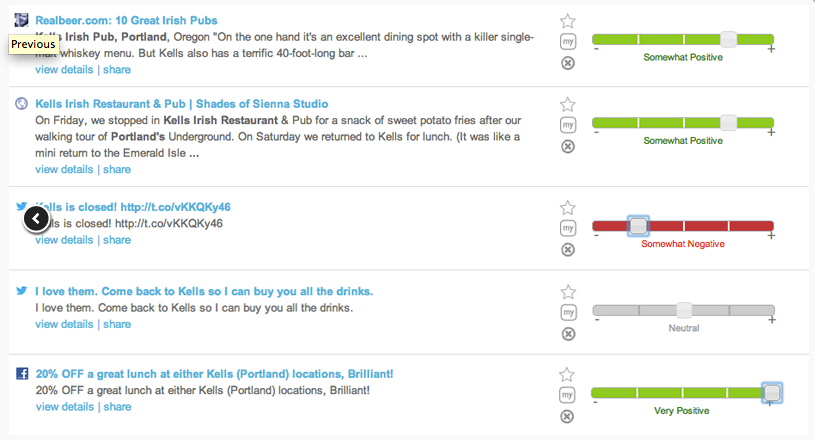
Task: Click the Neutral gray sentiment slider handle
Action: pos(684,310)
